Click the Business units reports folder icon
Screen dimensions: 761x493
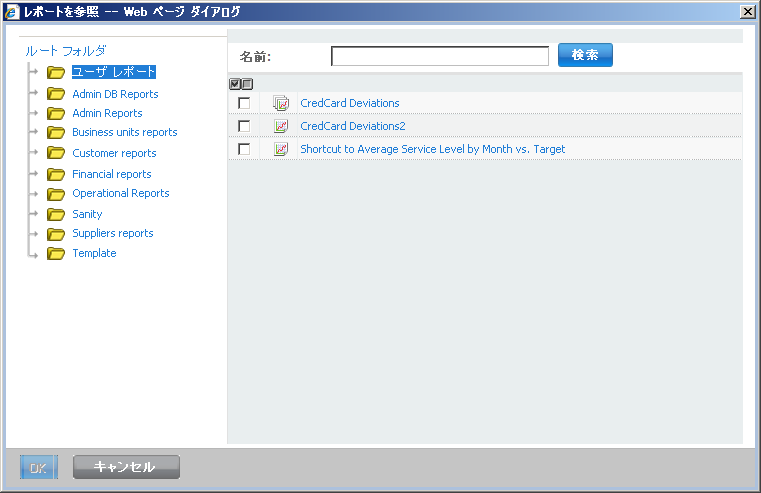[x=56, y=132]
